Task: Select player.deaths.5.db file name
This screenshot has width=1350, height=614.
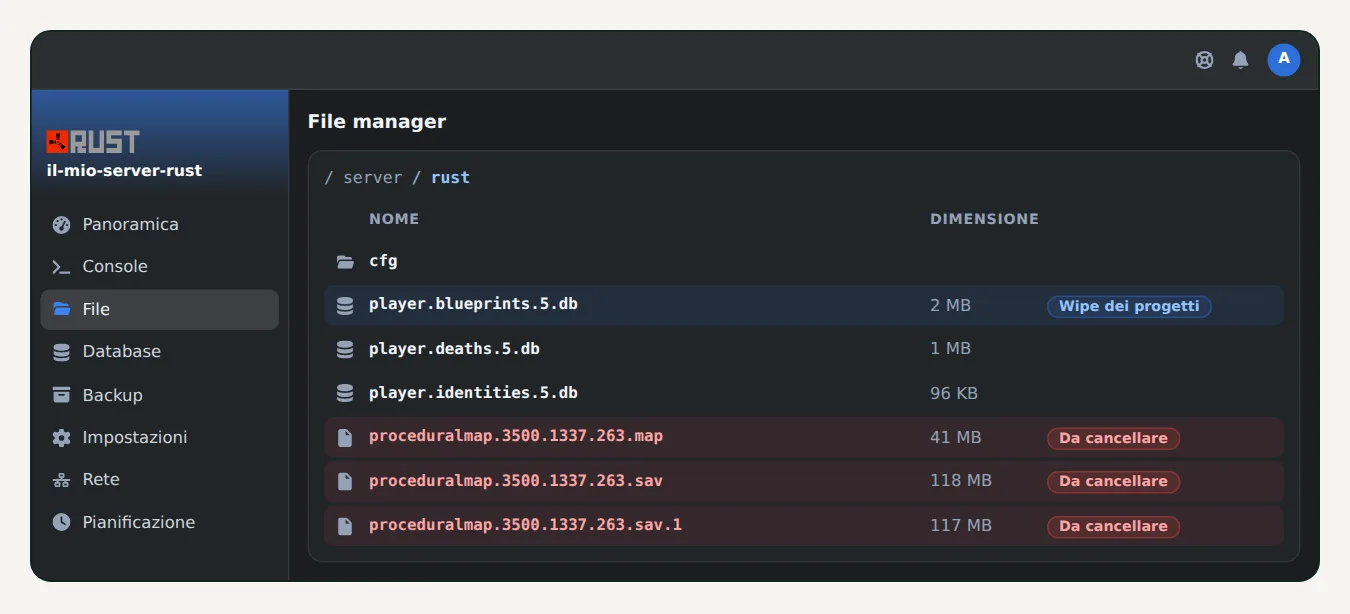Action: 454,348
